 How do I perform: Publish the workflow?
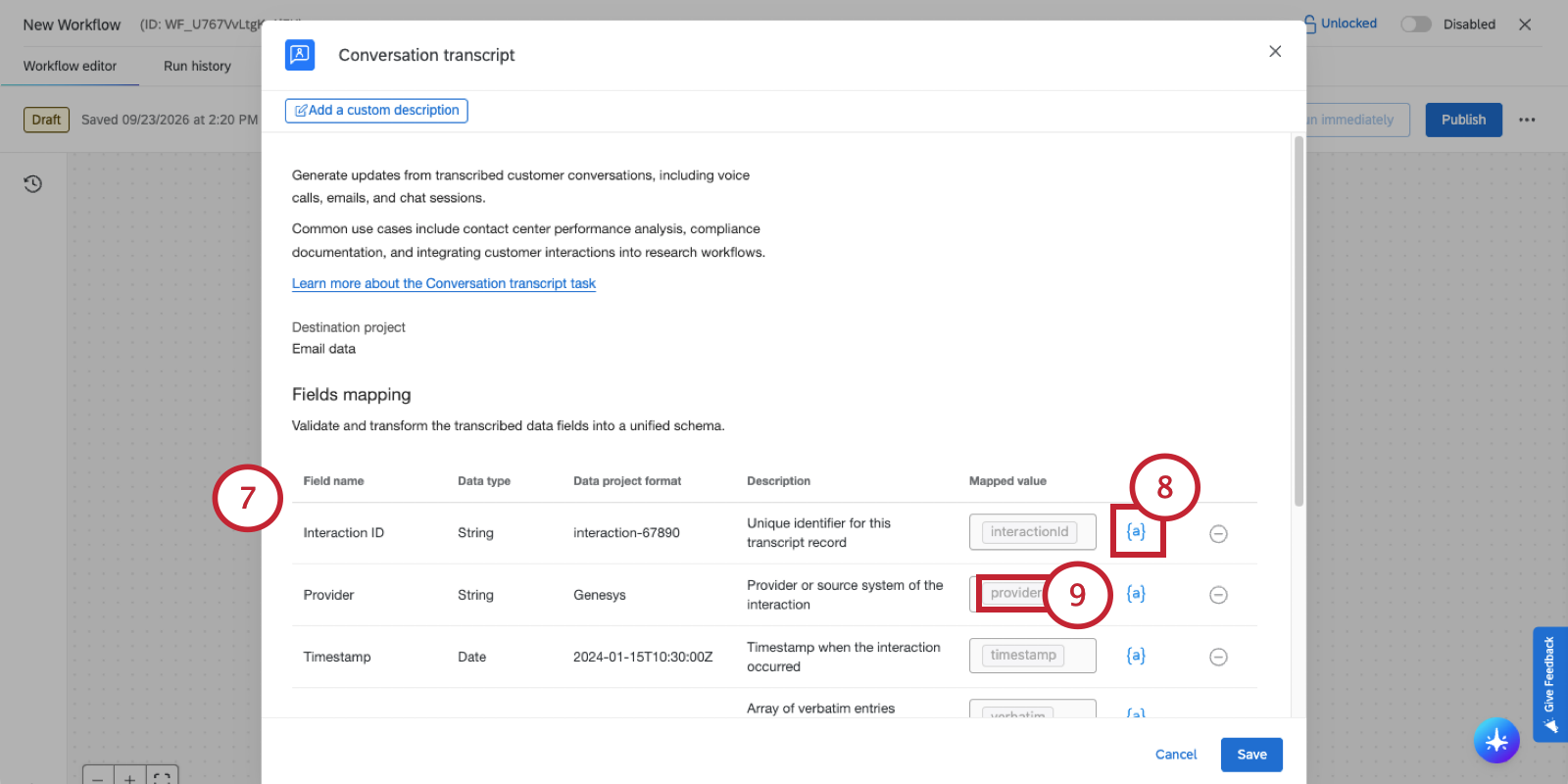[x=1463, y=120]
